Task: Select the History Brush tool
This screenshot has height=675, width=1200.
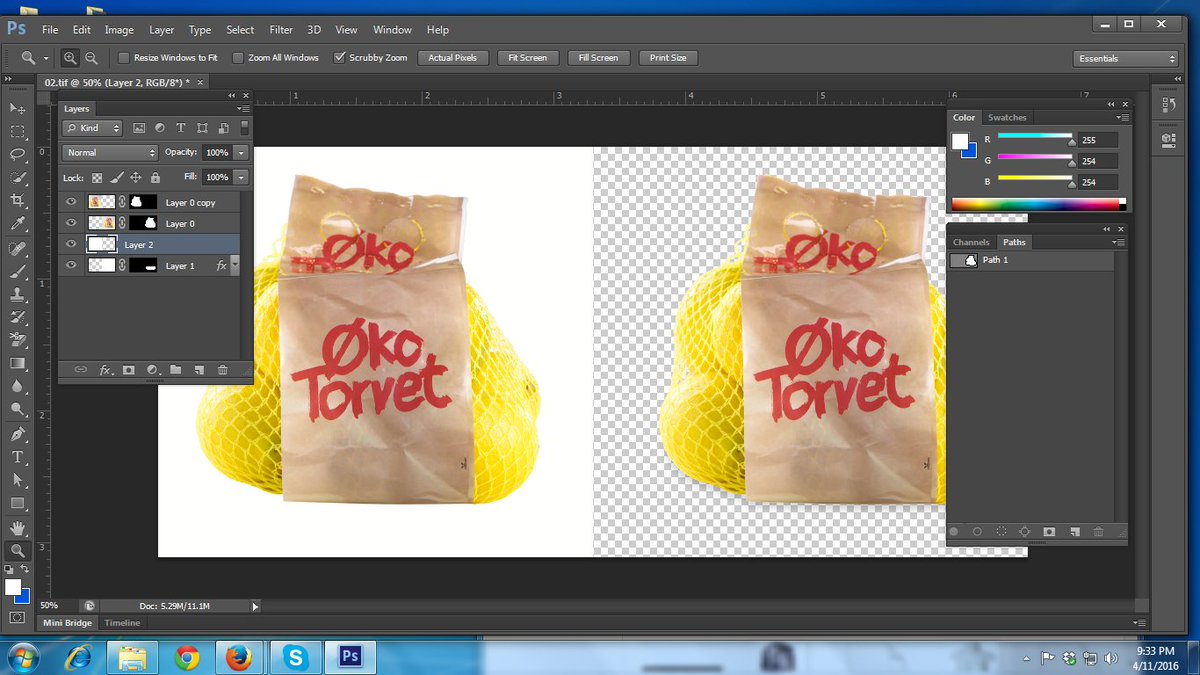Action: (x=17, y=317)
